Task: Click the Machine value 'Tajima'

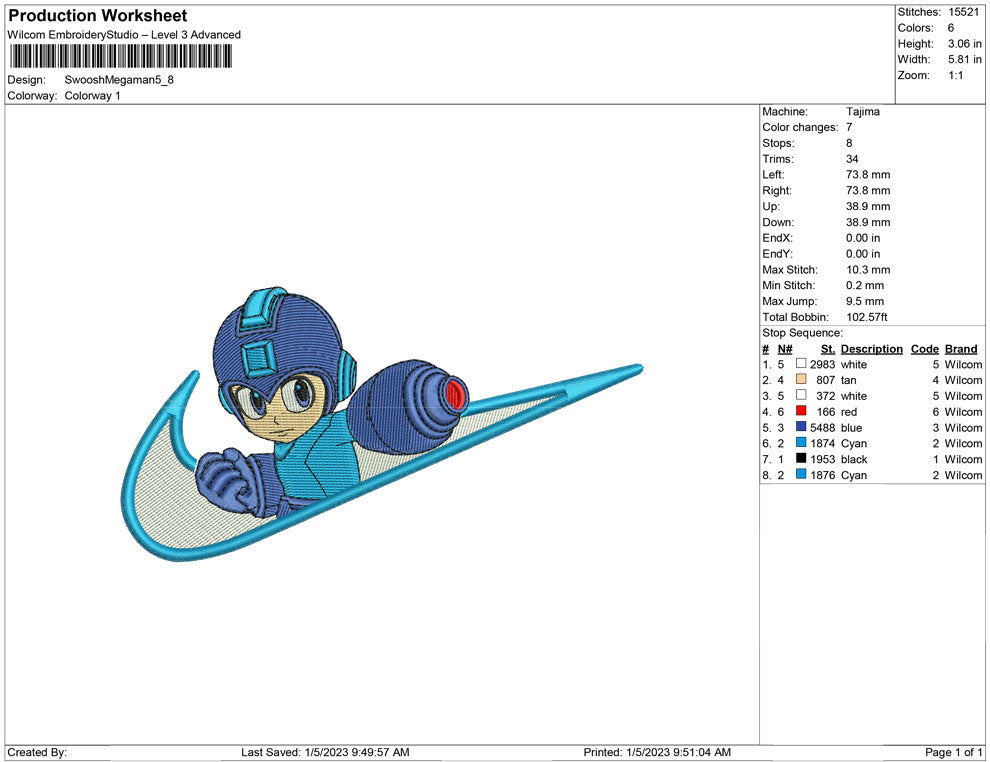Action: coord(862,111)
